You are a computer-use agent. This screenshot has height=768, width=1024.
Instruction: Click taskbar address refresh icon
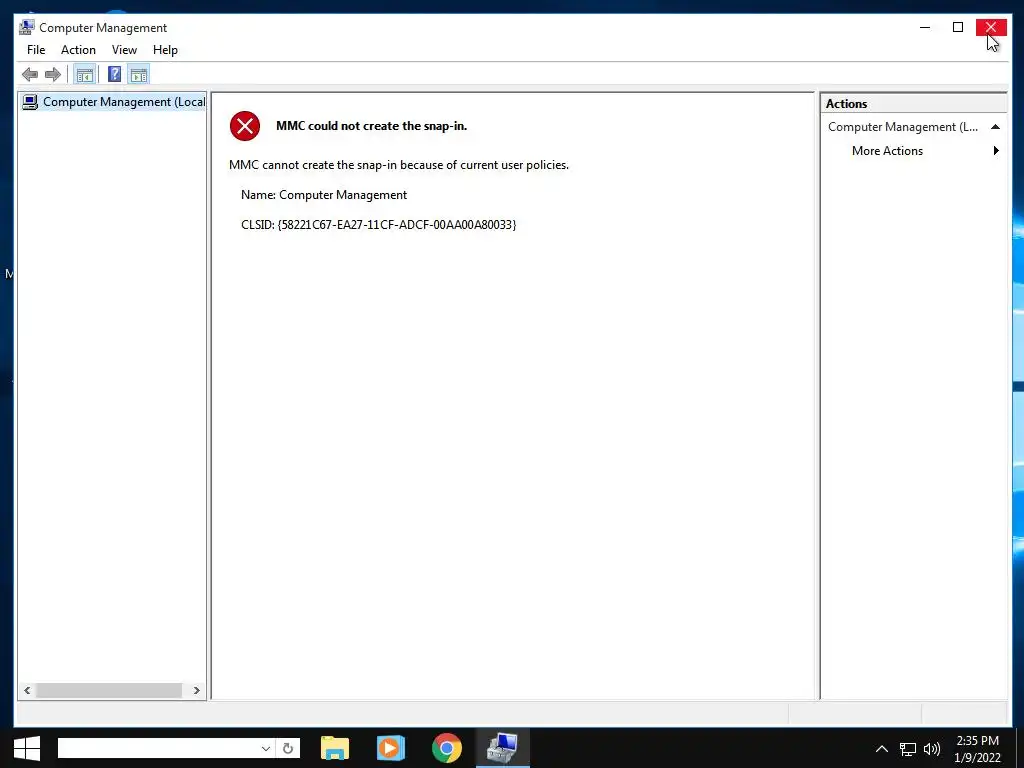coord(288,748)
